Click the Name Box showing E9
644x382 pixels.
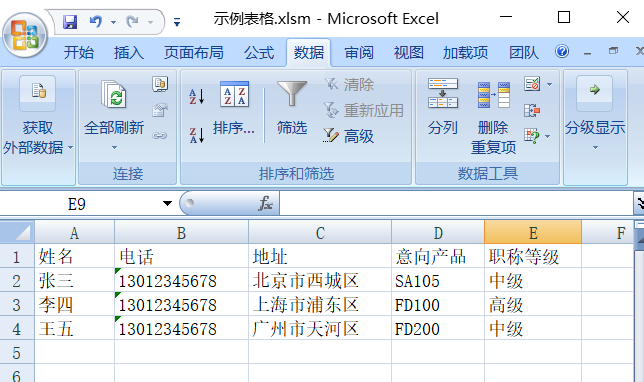[77, 204]
